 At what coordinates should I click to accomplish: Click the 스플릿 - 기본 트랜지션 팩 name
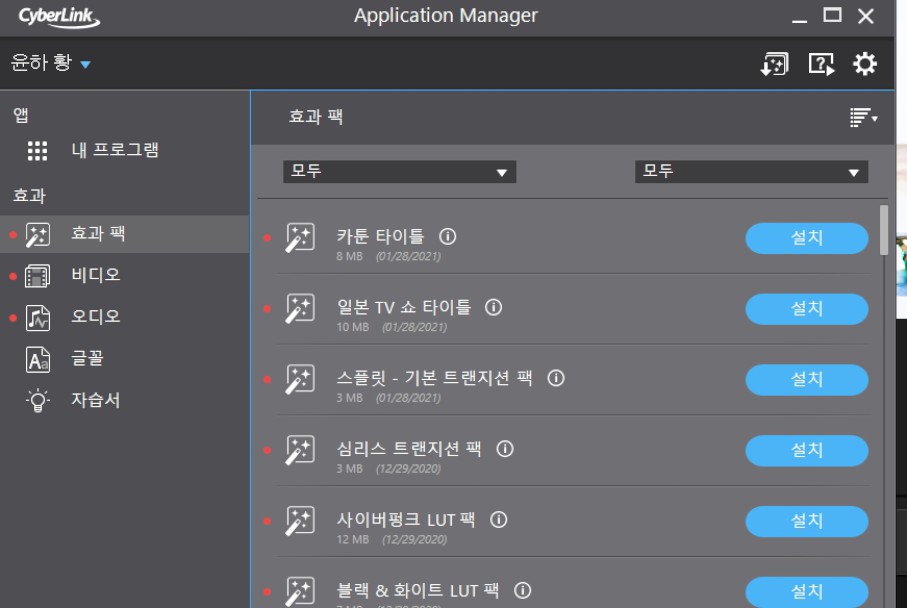434,378
